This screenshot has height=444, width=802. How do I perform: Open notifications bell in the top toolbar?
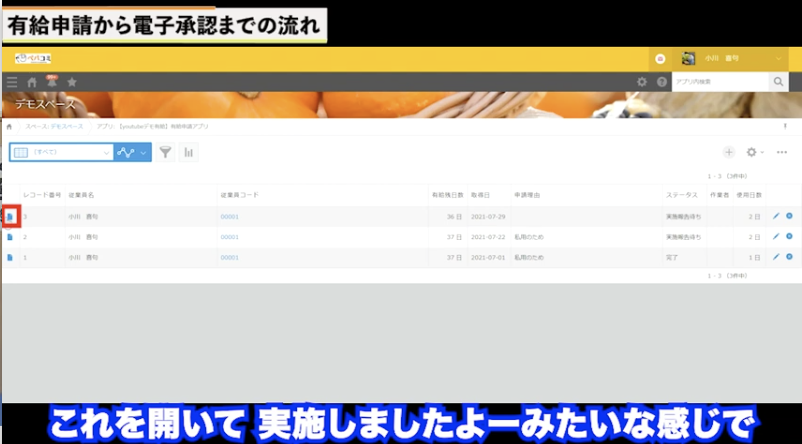[x=50, y=82]
